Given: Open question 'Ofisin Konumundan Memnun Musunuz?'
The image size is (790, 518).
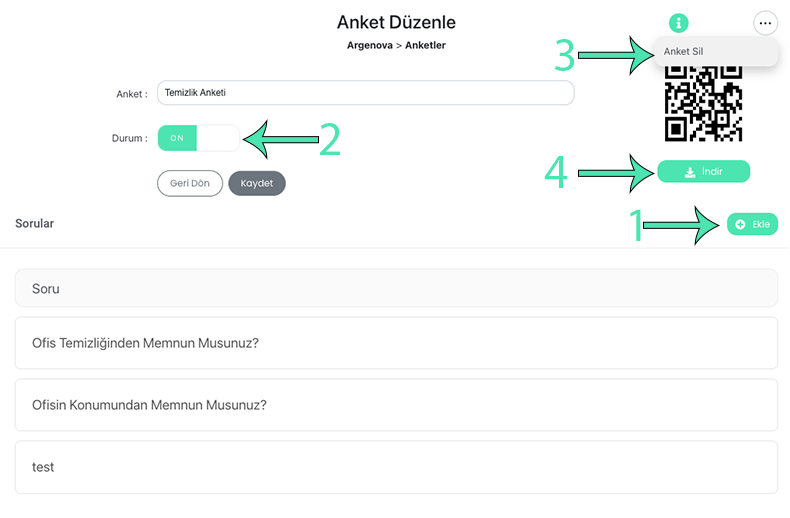Looking at the screenshot, I should coord(396,405).
